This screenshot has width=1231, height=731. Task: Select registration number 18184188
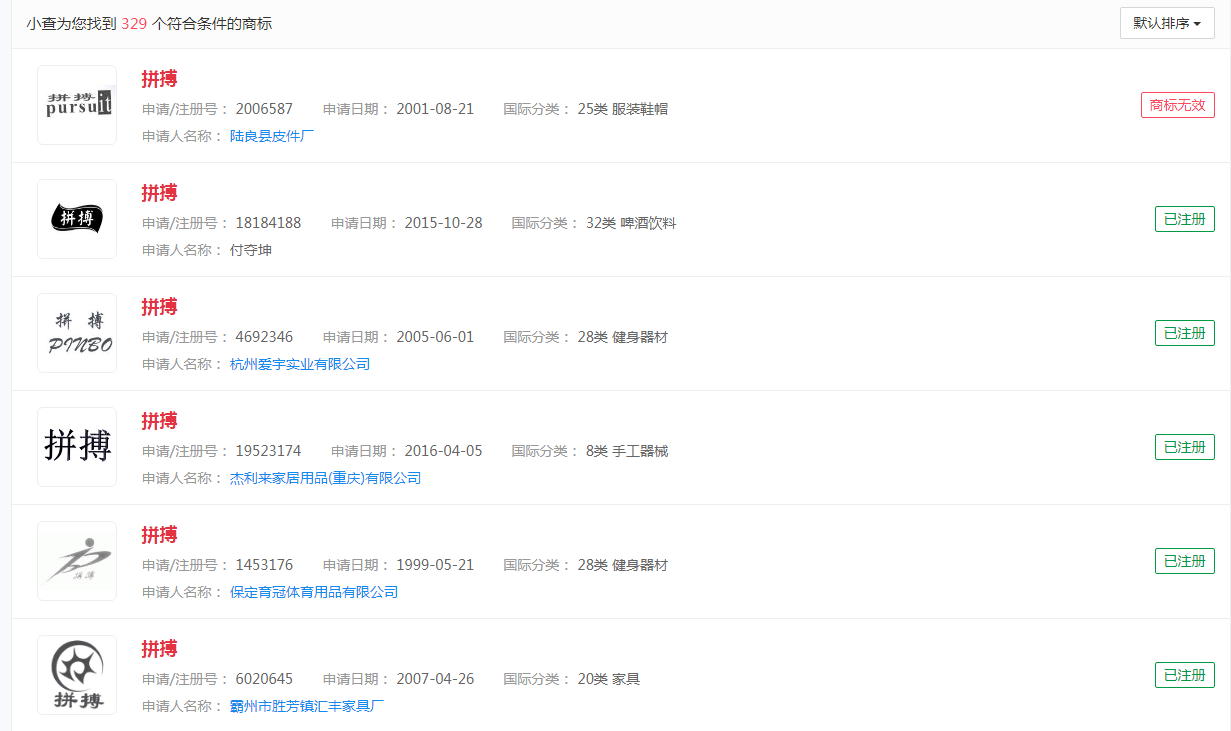click(x=268, y=223)
